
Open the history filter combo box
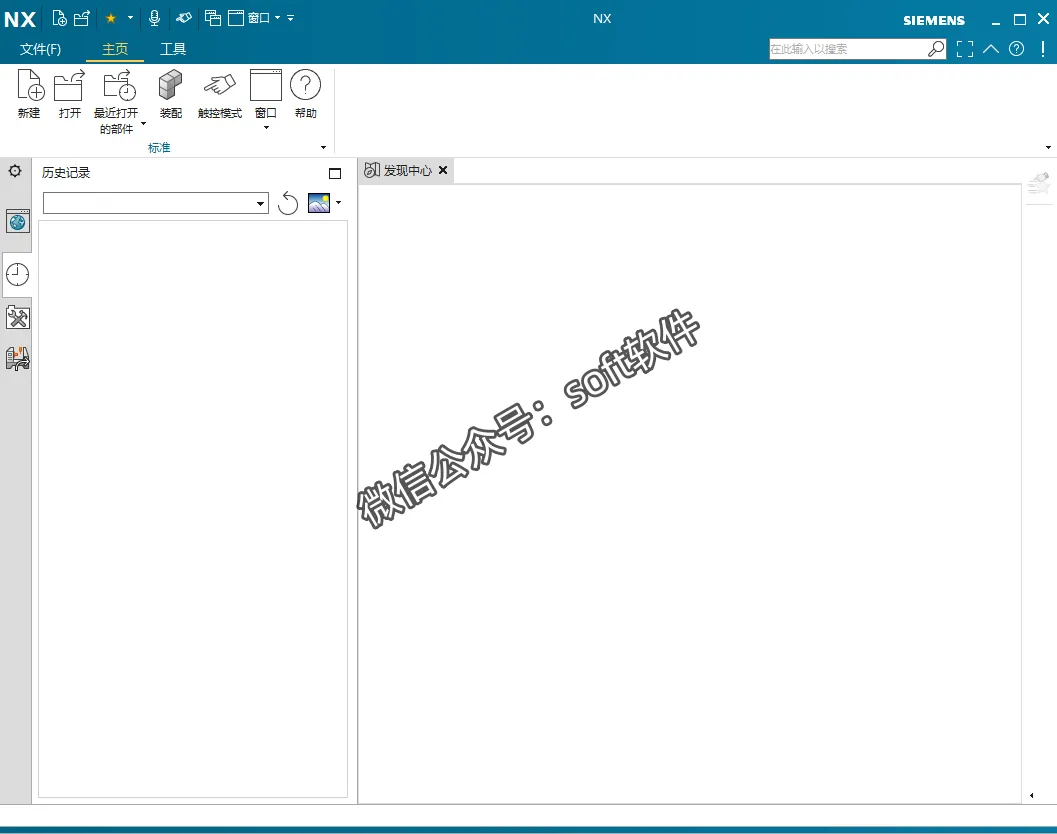156,203
